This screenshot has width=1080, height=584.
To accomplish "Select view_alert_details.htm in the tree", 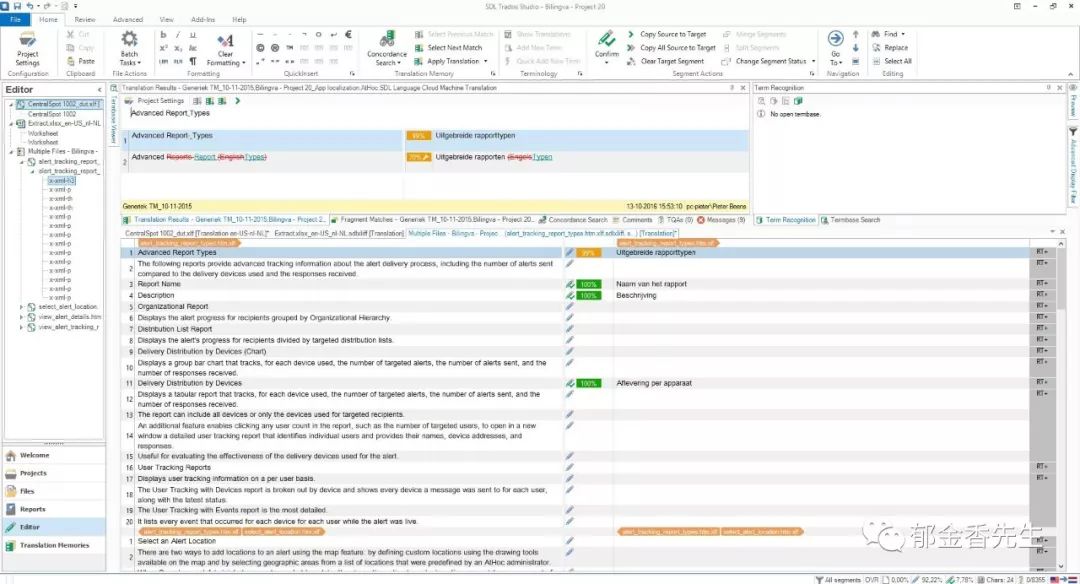I will (70, 317).
